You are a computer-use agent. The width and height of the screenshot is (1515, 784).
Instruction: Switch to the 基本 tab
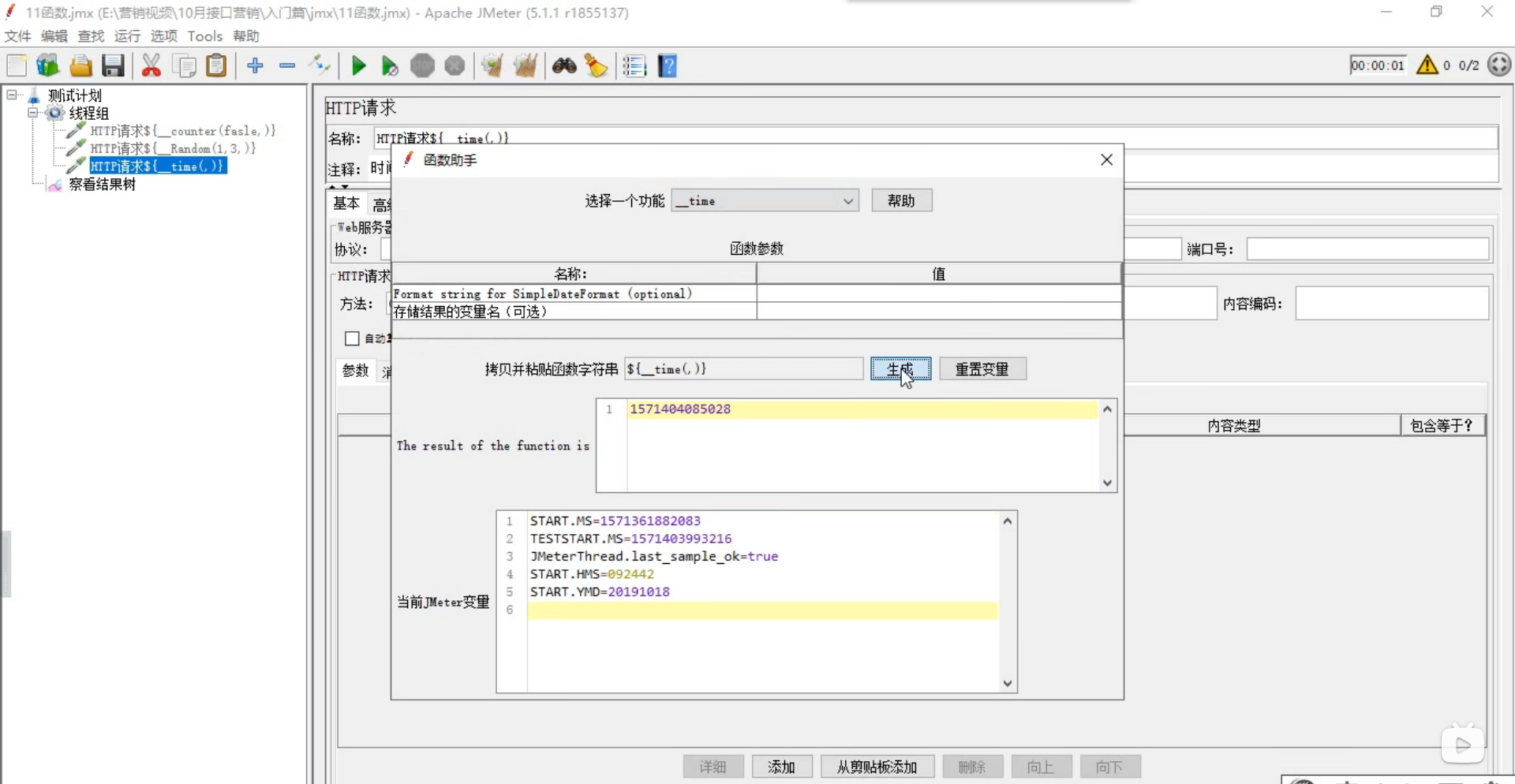point(346,203)
